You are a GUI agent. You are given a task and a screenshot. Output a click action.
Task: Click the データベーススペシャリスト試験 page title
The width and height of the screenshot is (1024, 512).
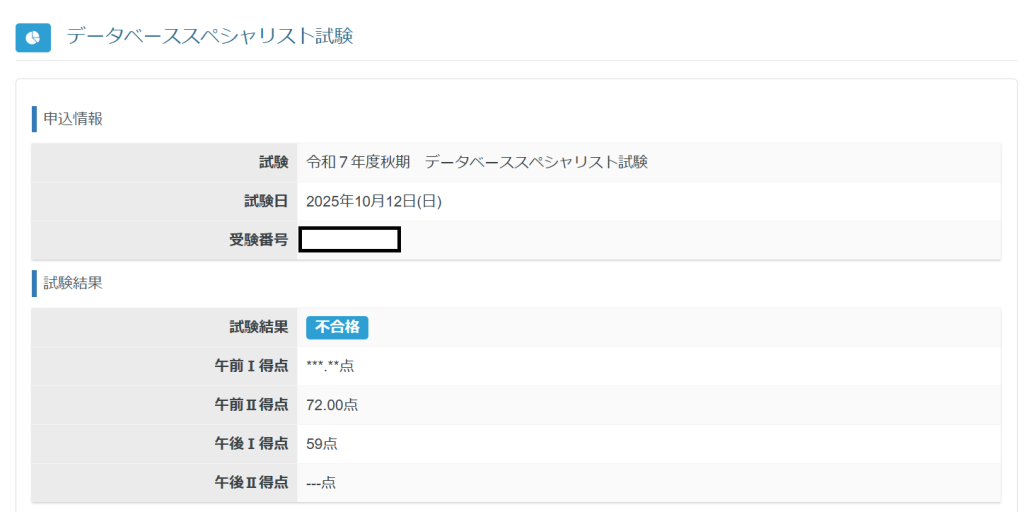(x=210, y=36)
